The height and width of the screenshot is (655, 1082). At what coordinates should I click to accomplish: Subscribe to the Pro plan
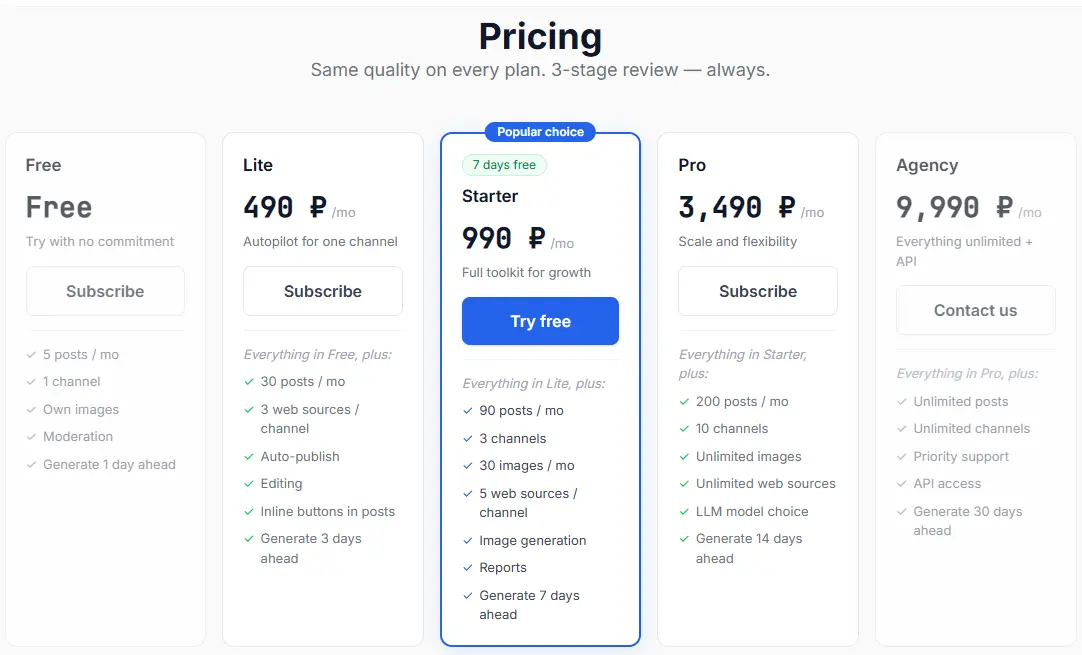758,291
